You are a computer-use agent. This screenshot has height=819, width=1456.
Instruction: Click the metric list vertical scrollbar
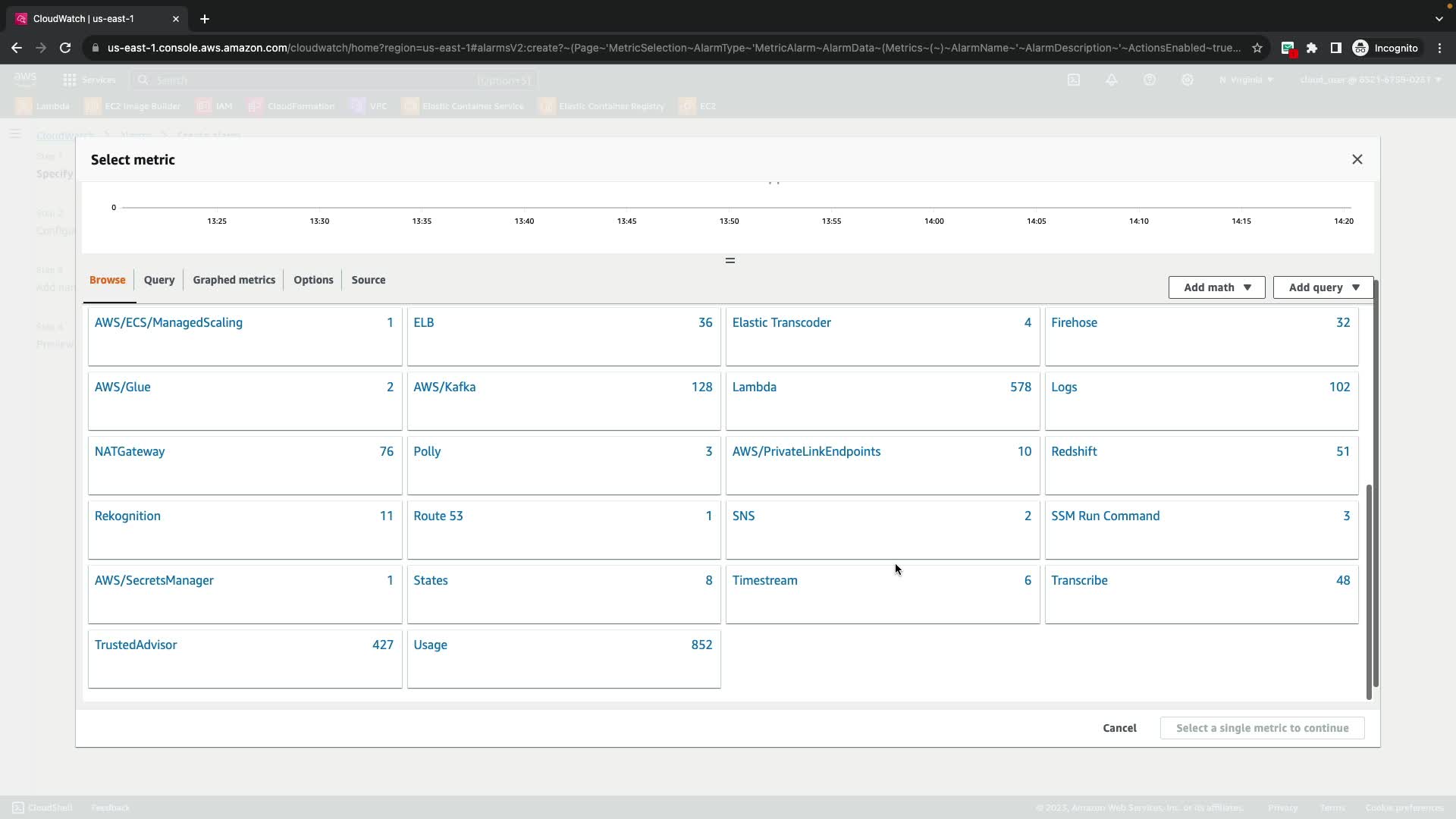pyautogui.click(x=1369, y=591)
